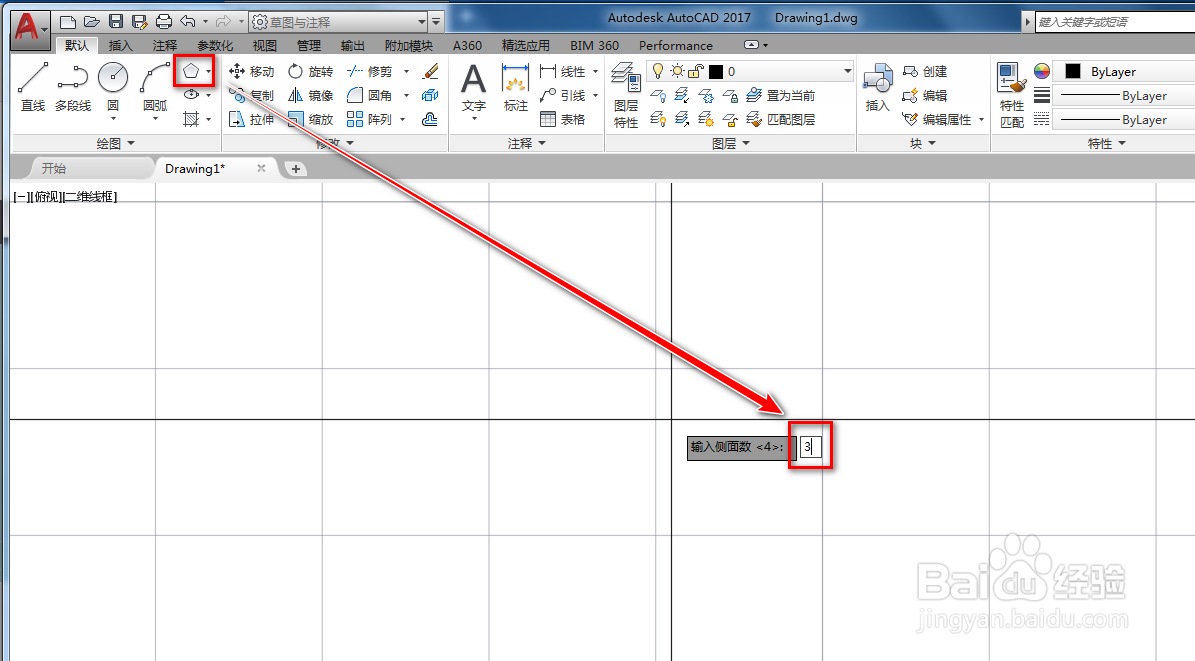
Task: Open the 管理 ribbon tab
Action: point(309,46)
